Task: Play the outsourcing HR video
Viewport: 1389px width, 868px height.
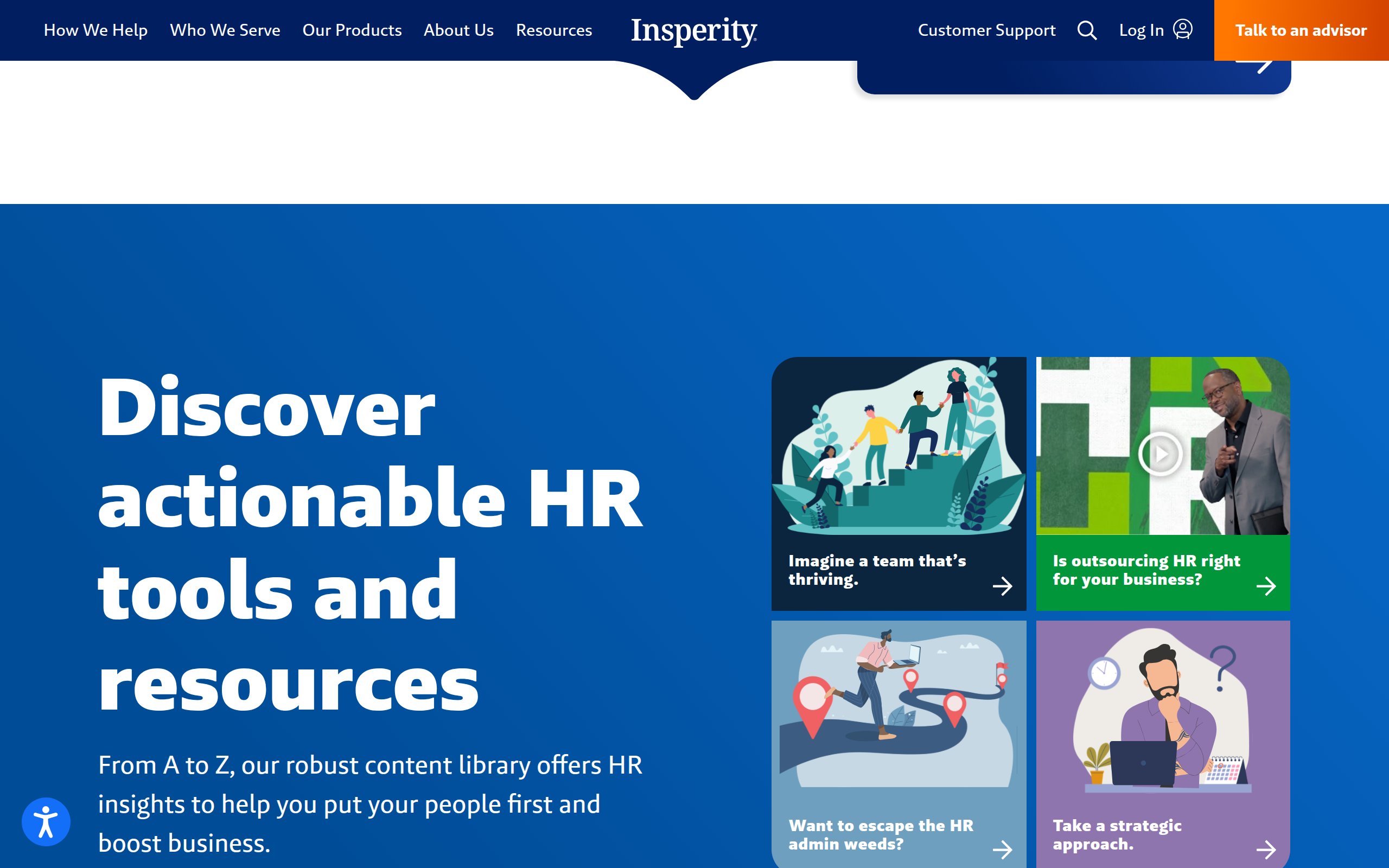Action: coord(1160,454)
